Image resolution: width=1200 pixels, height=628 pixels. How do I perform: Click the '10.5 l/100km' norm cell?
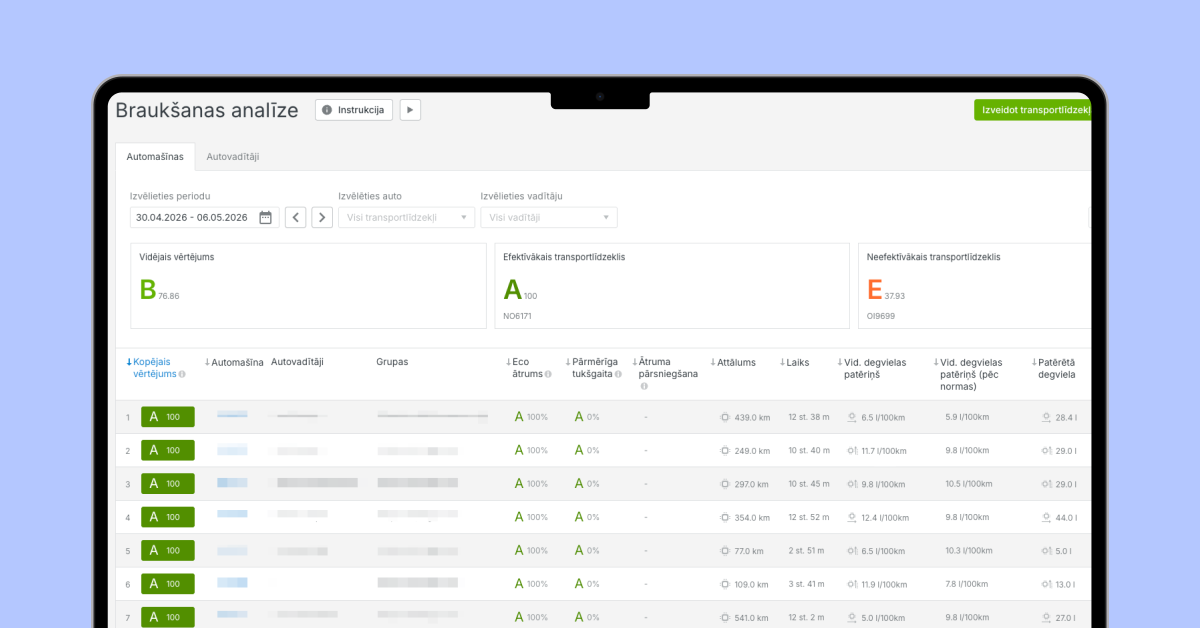pos(967,484)
